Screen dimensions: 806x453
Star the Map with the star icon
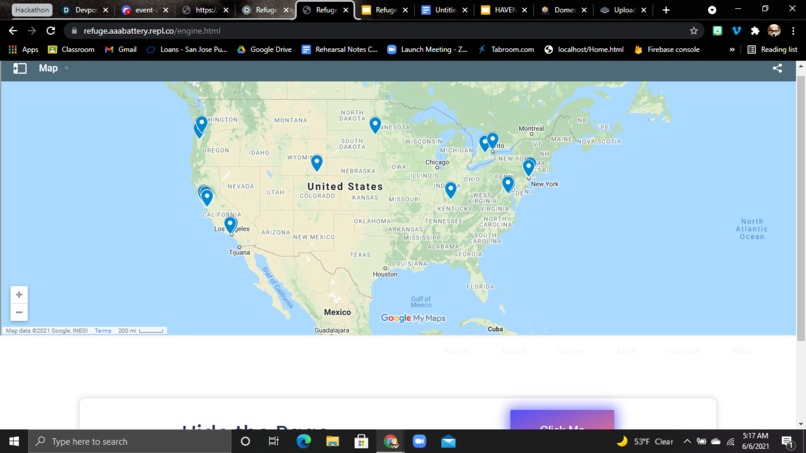(x=67, y=68)
